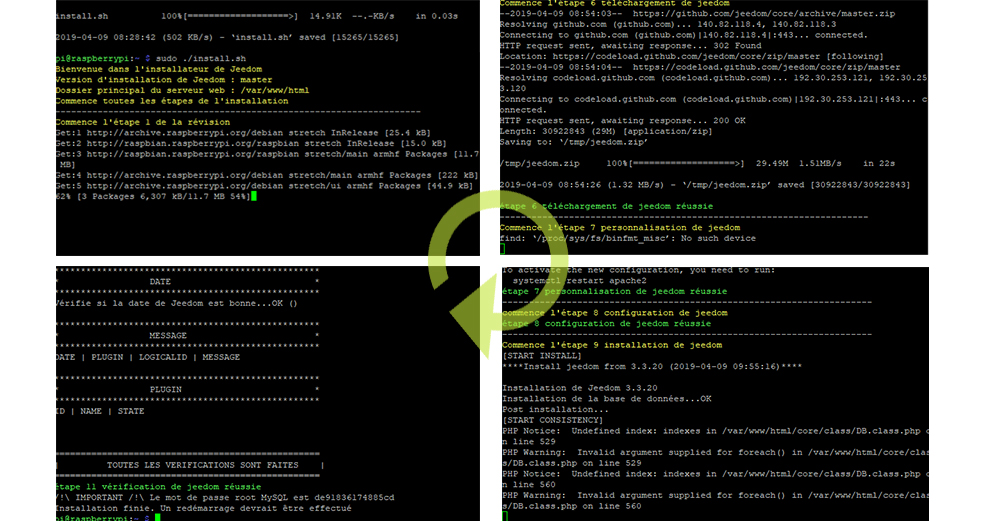This screenshot has width=990, height=521.
Task: Select 'Bienvenue dans l'installateur de Jeedom' line
Action: [x=158, y=69]
